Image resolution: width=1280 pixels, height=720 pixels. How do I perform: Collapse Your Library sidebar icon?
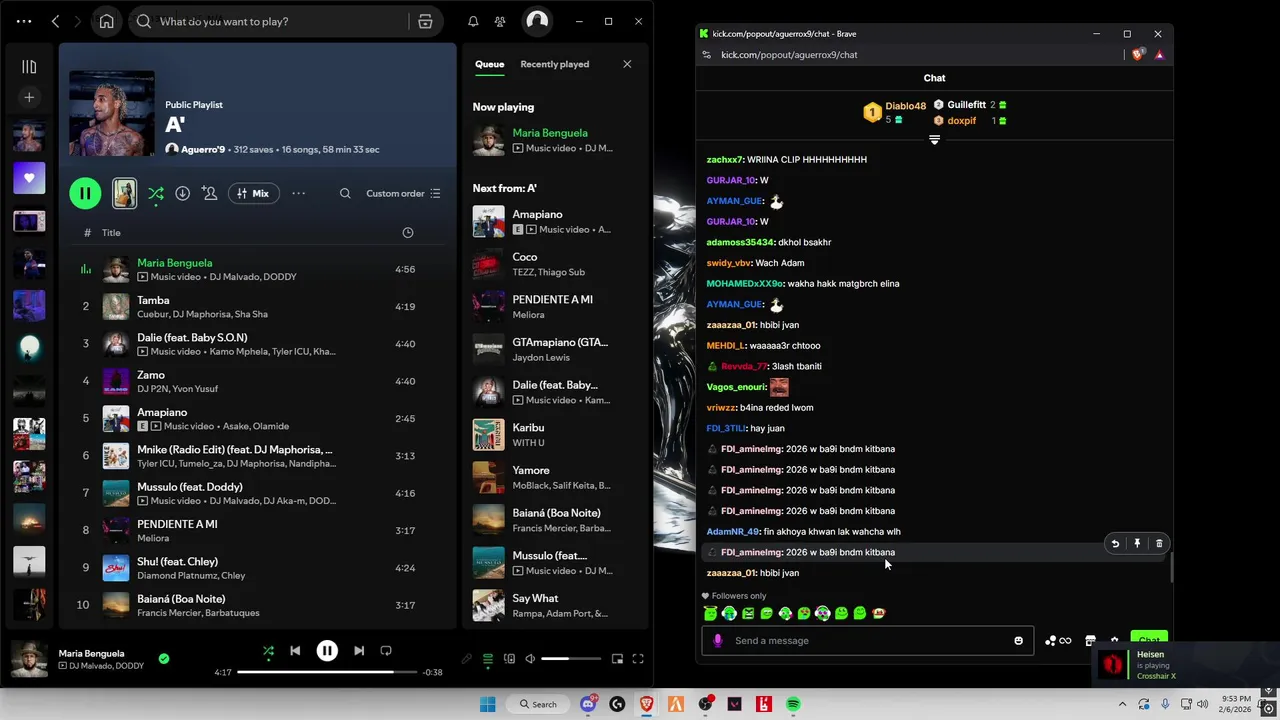(x=29, y=66)
